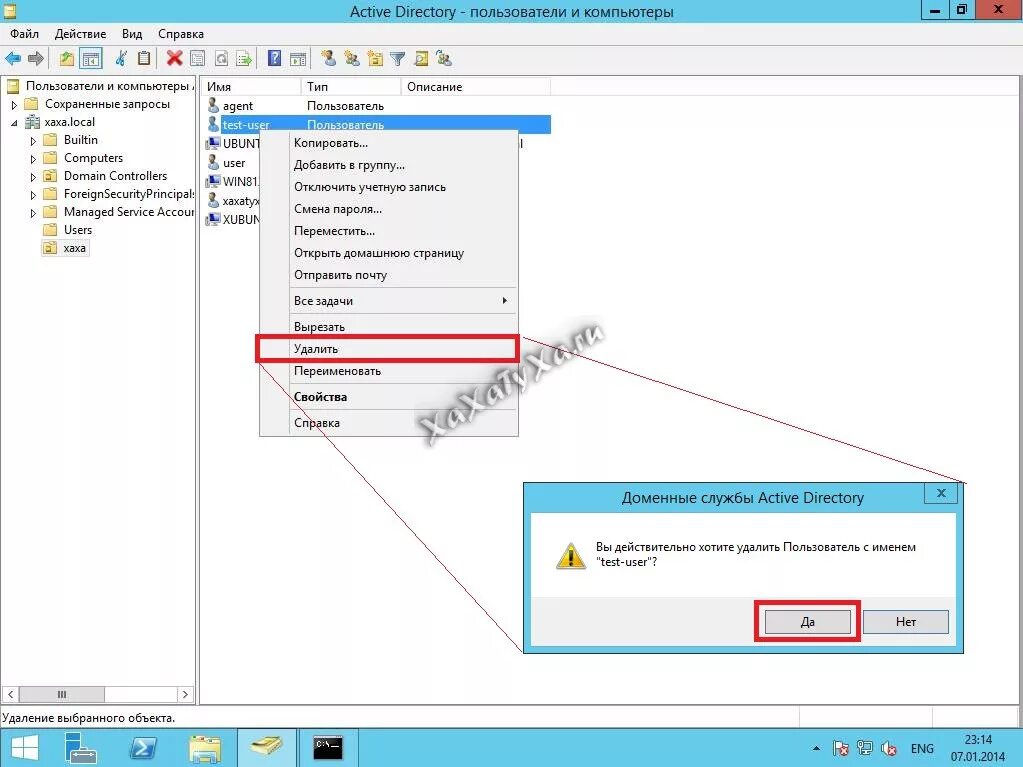Select Отключить учетную запись in context menu
1023x767 pixels.
(389, 187)
